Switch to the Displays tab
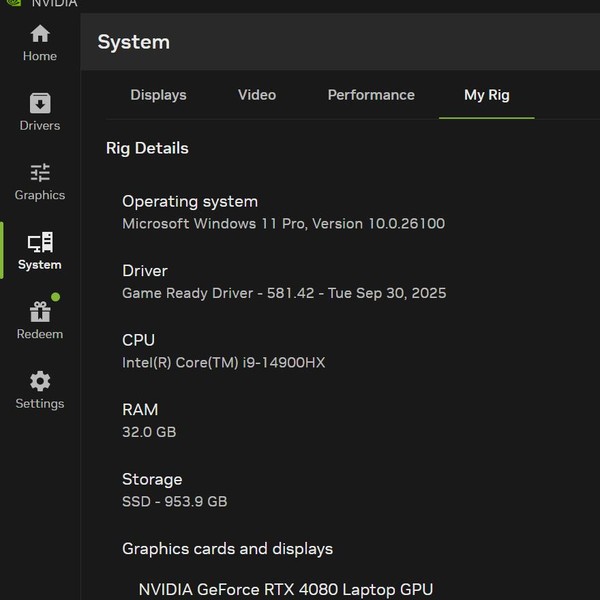Image resolution: width=600 pixels, height=600 pixels. (158, 95)
